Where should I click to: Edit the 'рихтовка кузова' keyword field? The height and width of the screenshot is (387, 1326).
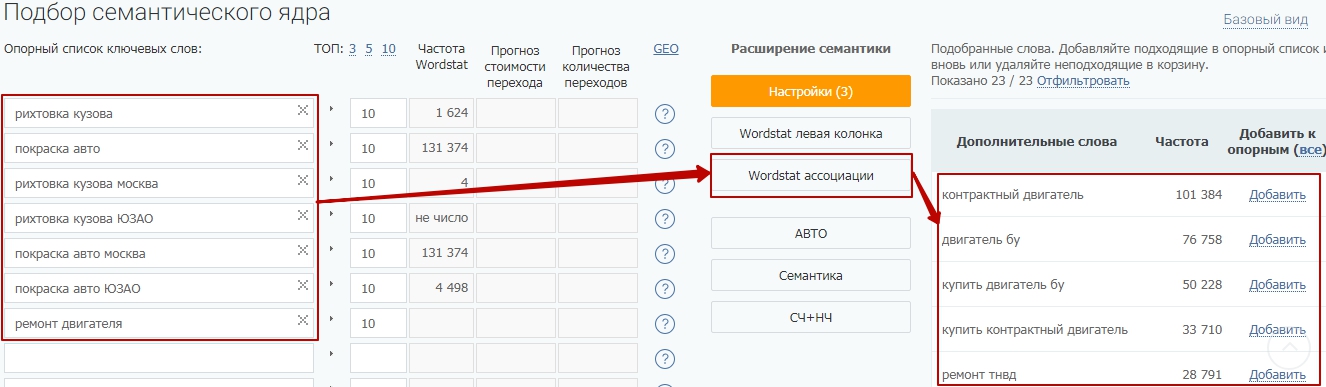click(x=160, y=114)
